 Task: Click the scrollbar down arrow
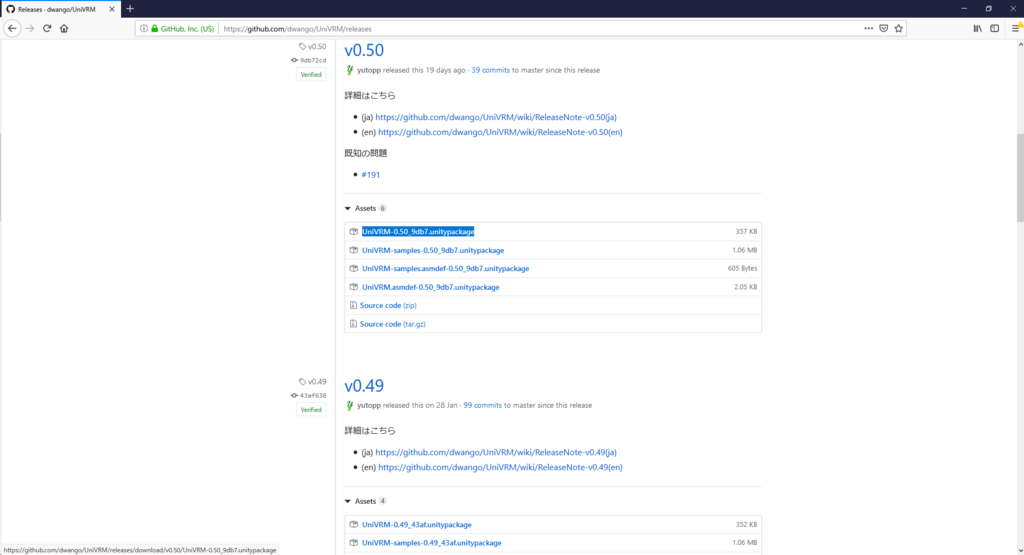click(x=1020, y=550)
